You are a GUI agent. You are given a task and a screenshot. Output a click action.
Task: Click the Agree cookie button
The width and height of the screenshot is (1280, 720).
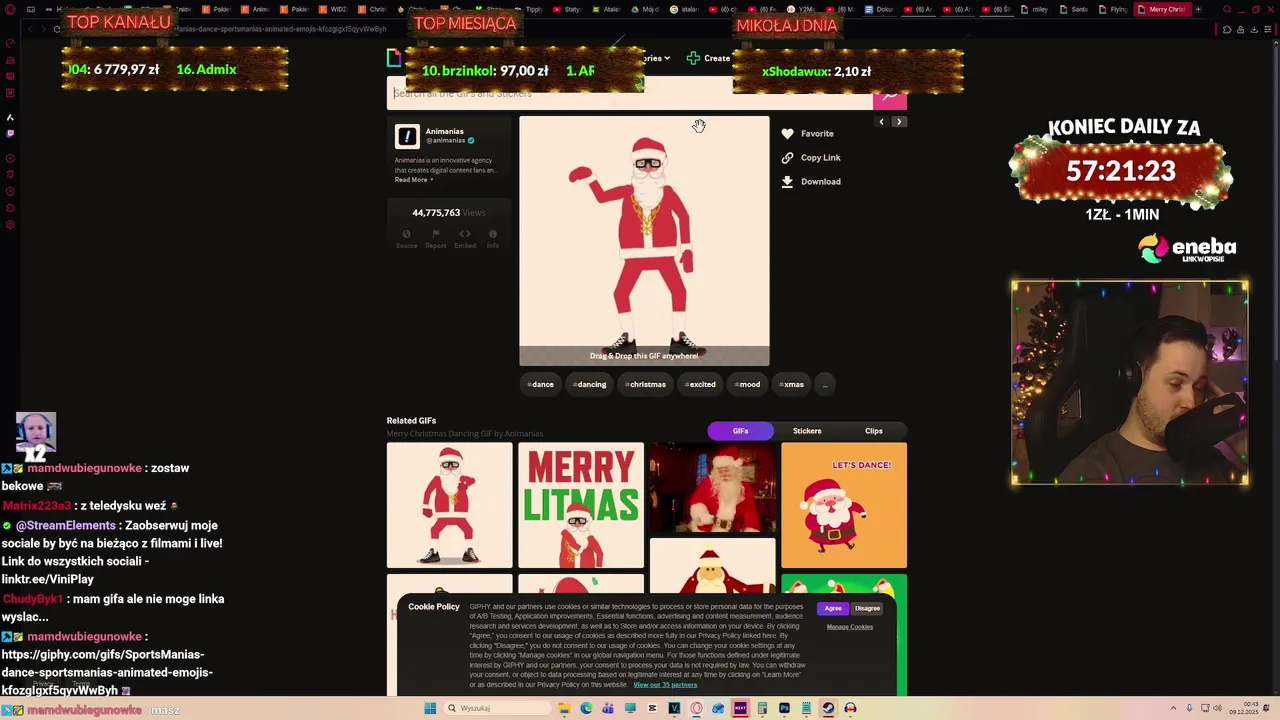833,608
